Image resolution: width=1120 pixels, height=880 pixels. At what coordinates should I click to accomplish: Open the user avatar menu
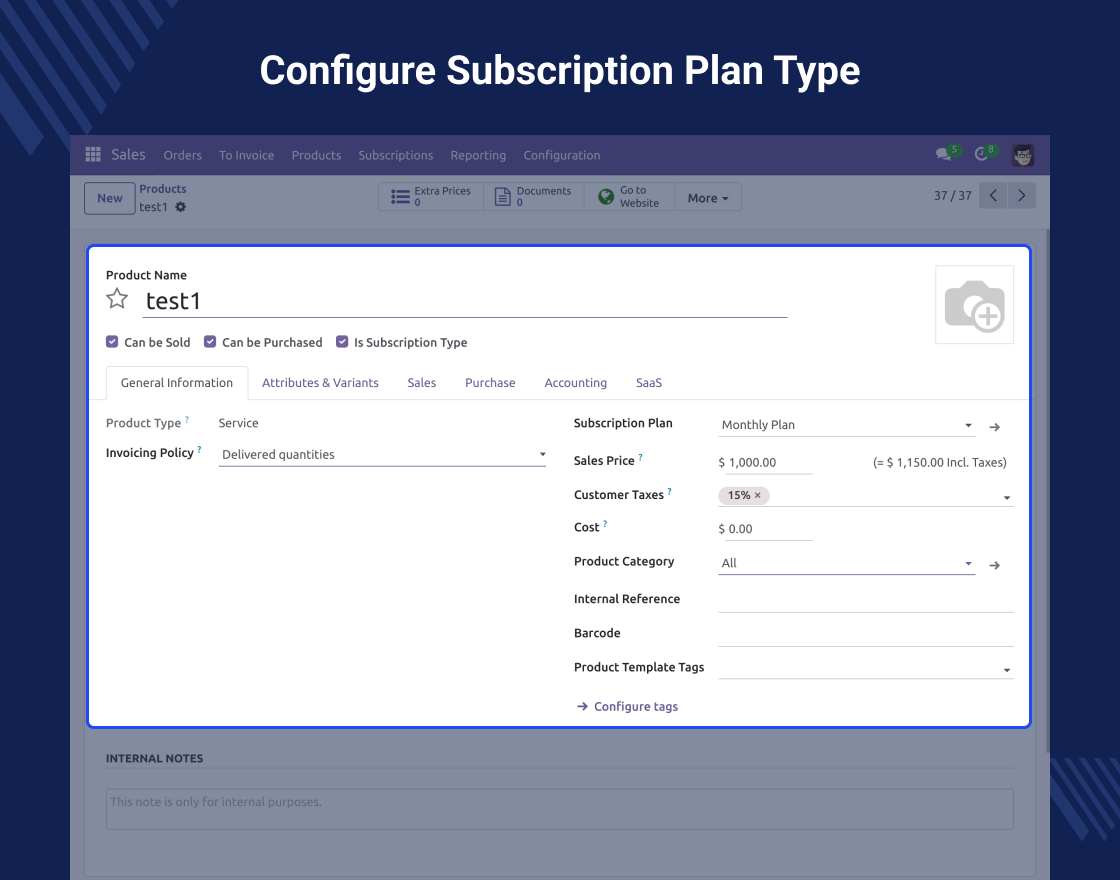1023,155
